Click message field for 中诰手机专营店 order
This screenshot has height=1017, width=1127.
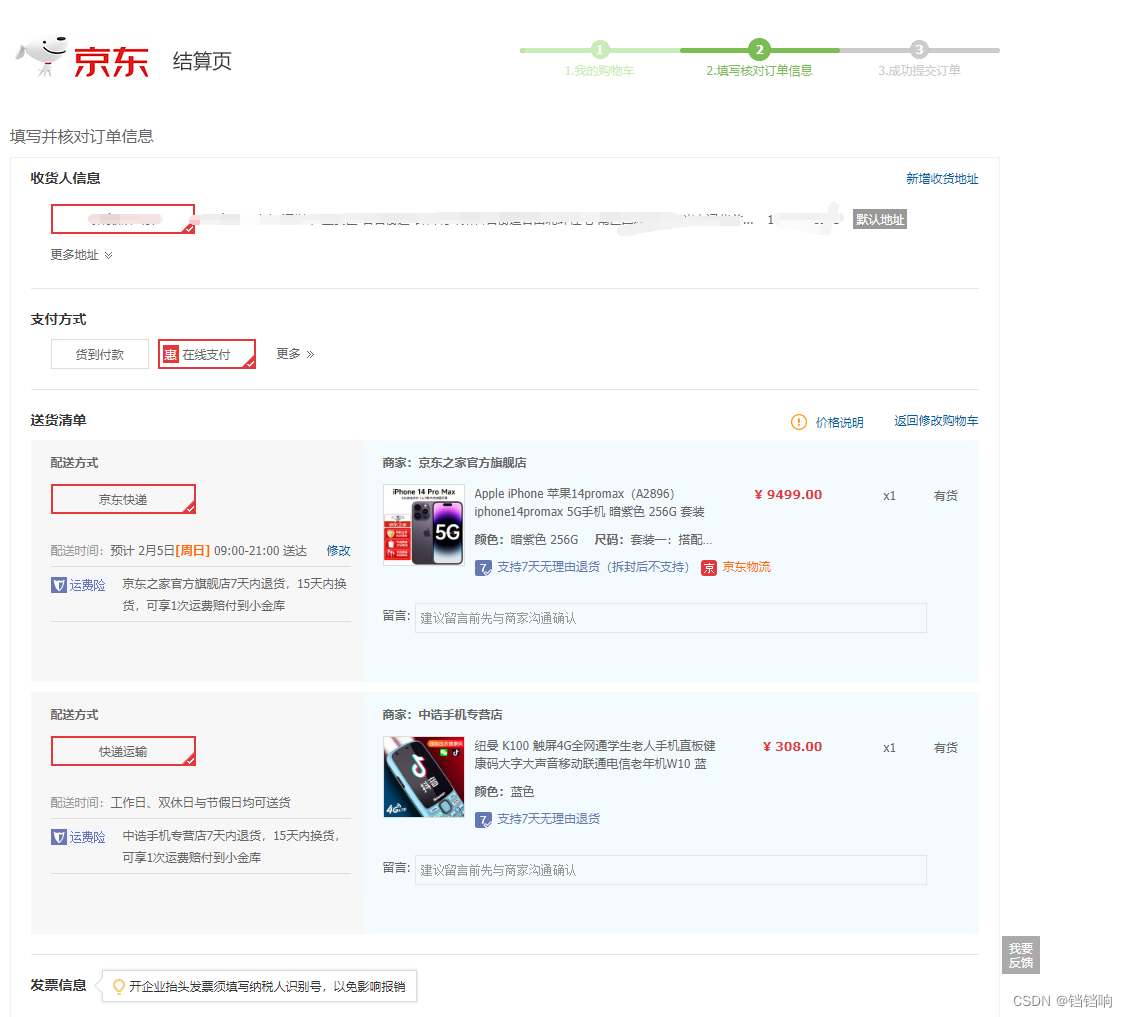[x=671, y=870]
